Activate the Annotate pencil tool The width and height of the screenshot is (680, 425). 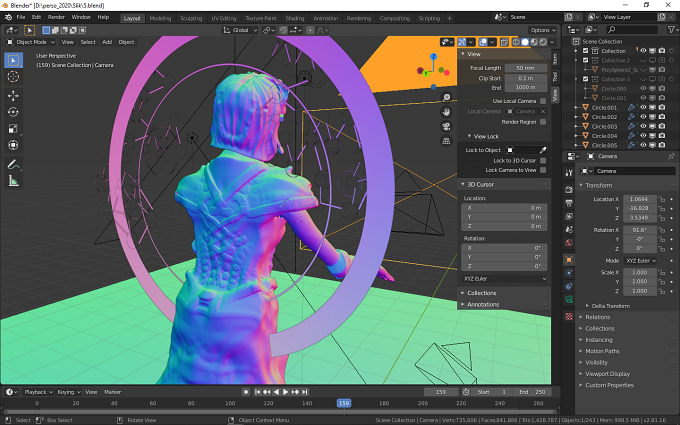coord(13,165)
